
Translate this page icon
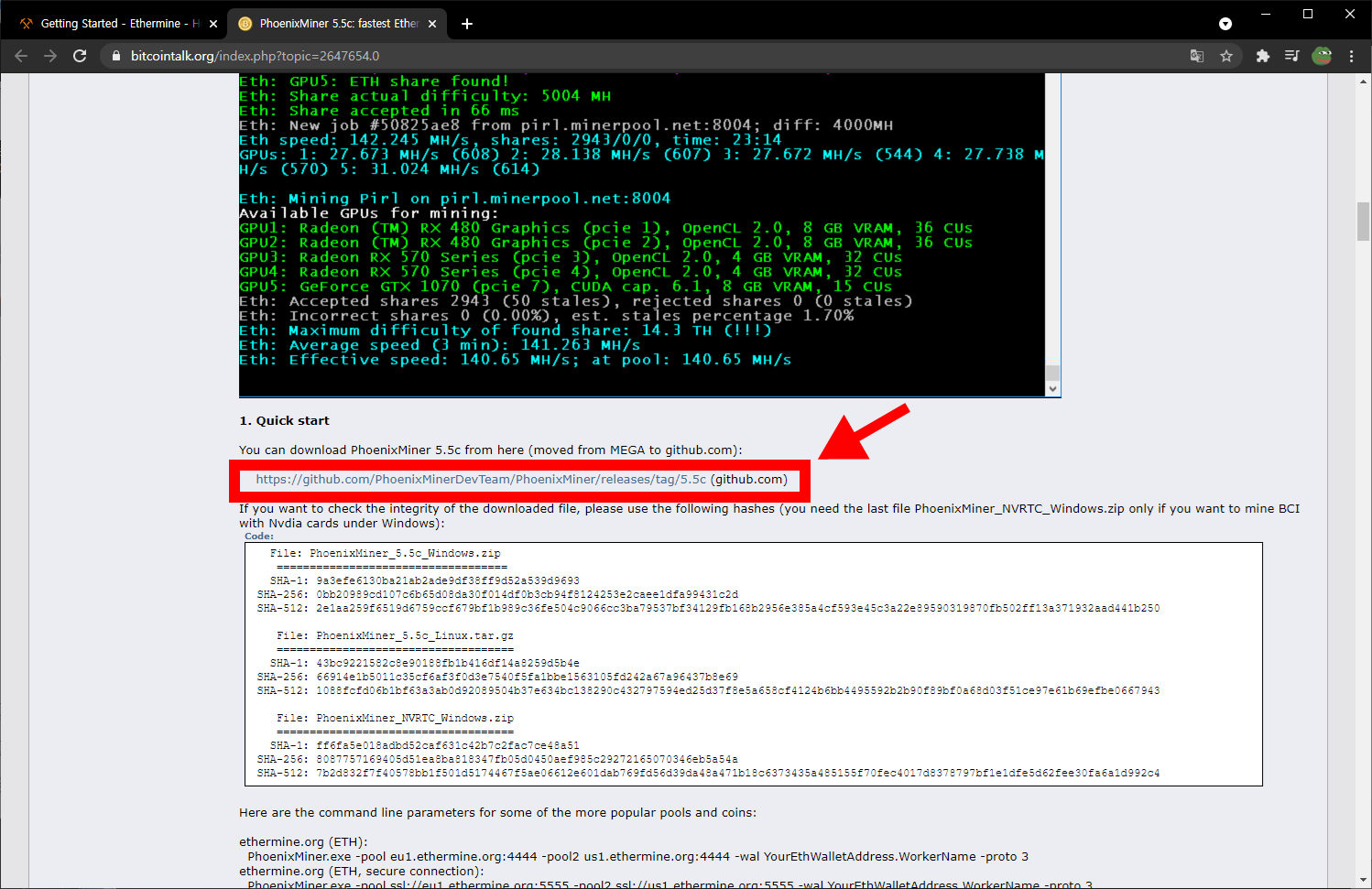pyautogui.click(x=1197, y=56)
